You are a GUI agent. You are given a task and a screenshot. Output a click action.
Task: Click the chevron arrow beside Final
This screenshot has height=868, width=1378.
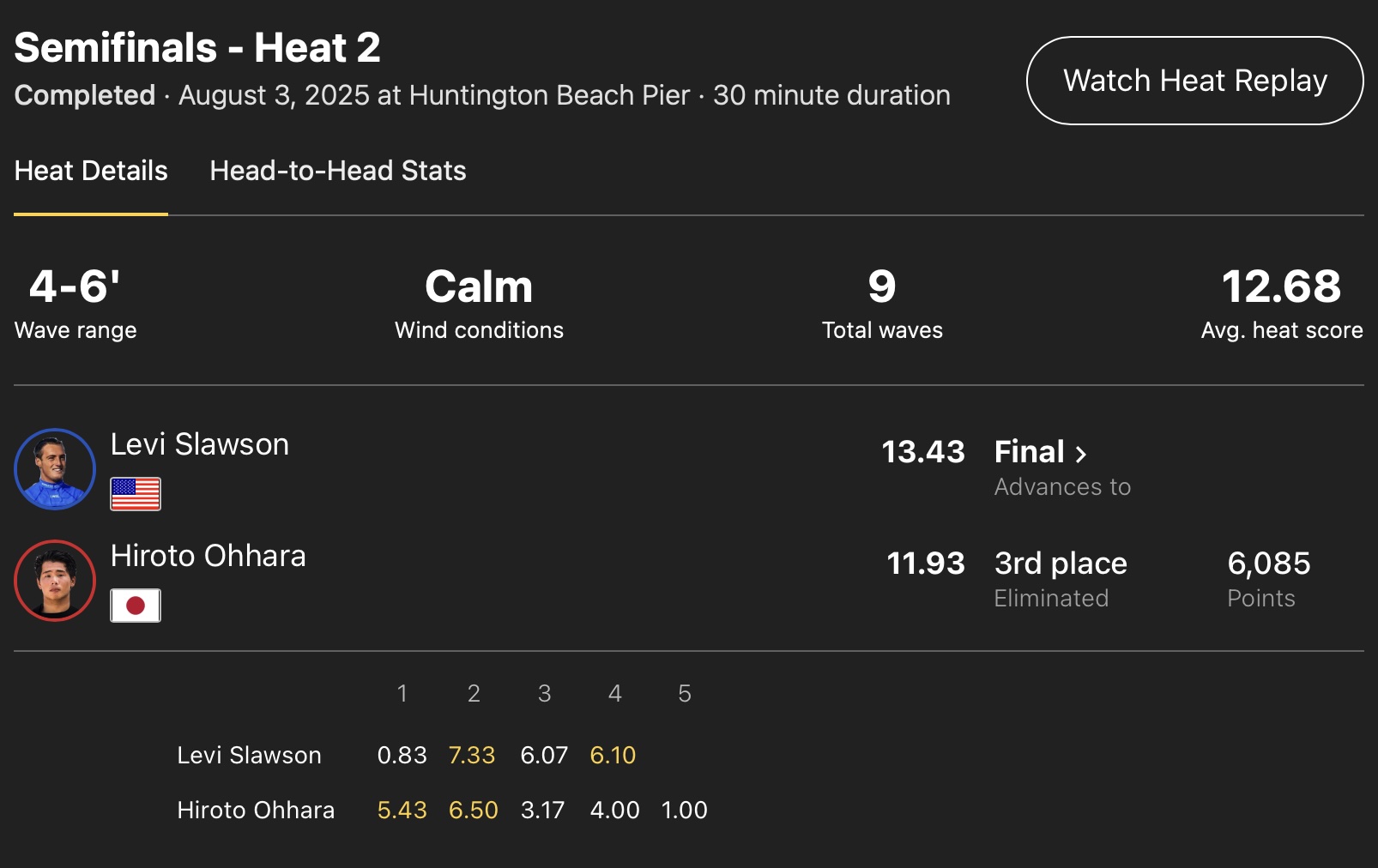[x=1081, y=454]
